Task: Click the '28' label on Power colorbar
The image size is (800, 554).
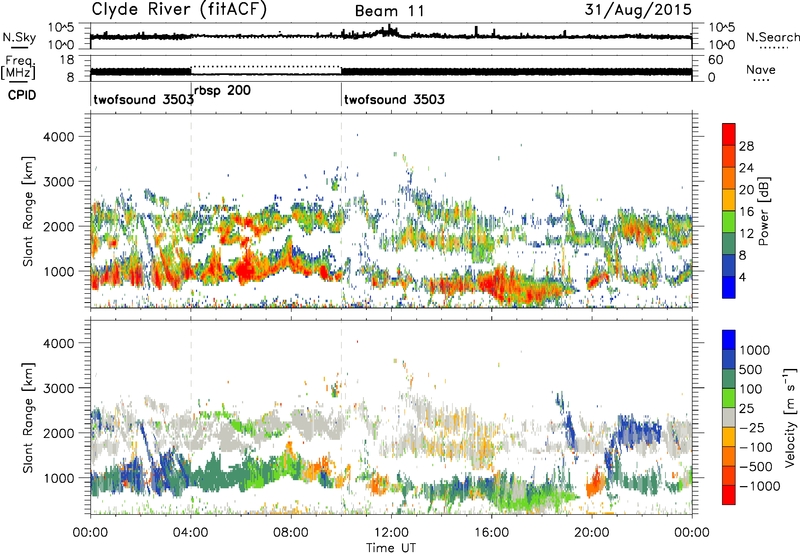Action: tap(746, 146)
